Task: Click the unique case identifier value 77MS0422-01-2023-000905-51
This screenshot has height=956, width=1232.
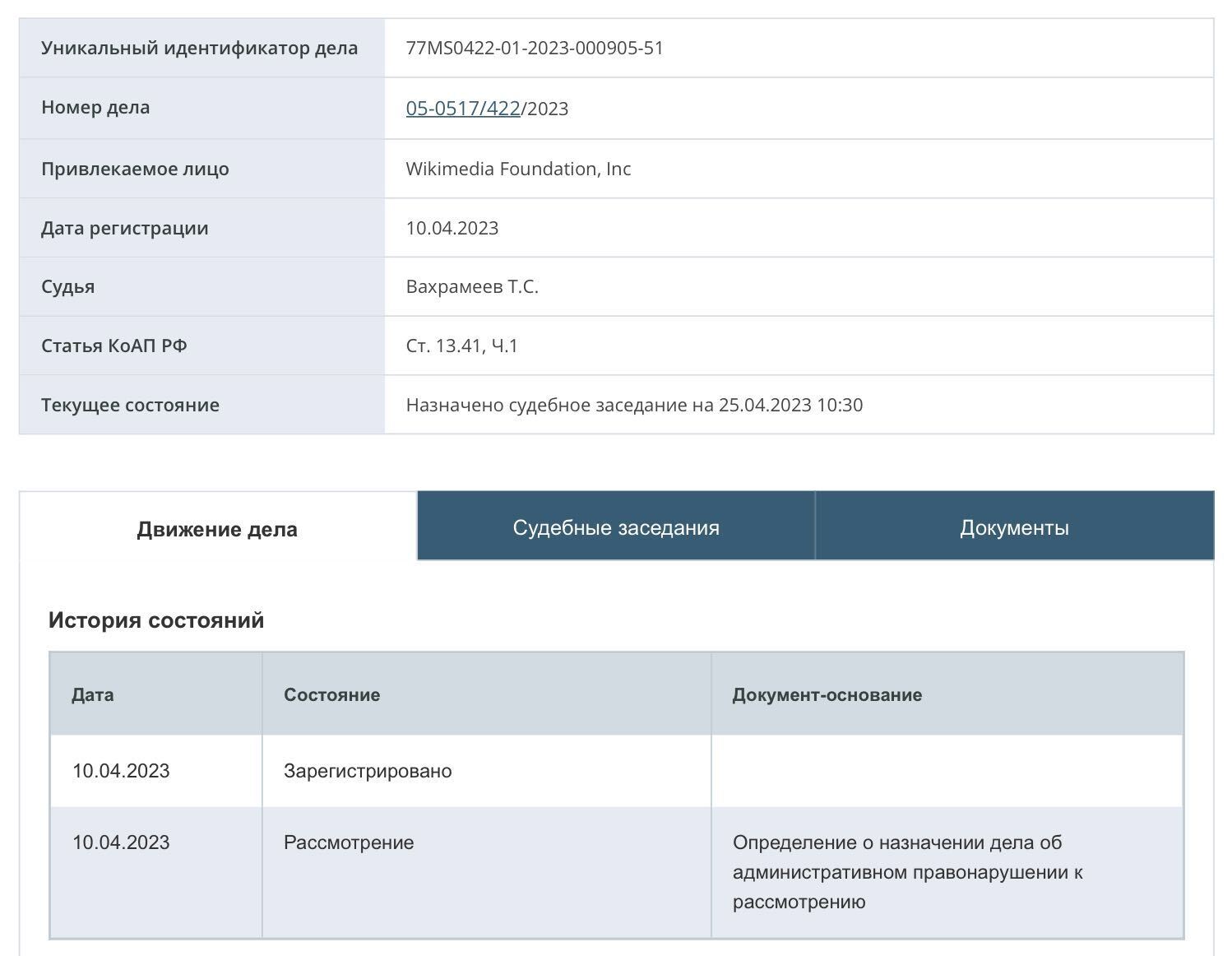Action: [x=535, y=48]
